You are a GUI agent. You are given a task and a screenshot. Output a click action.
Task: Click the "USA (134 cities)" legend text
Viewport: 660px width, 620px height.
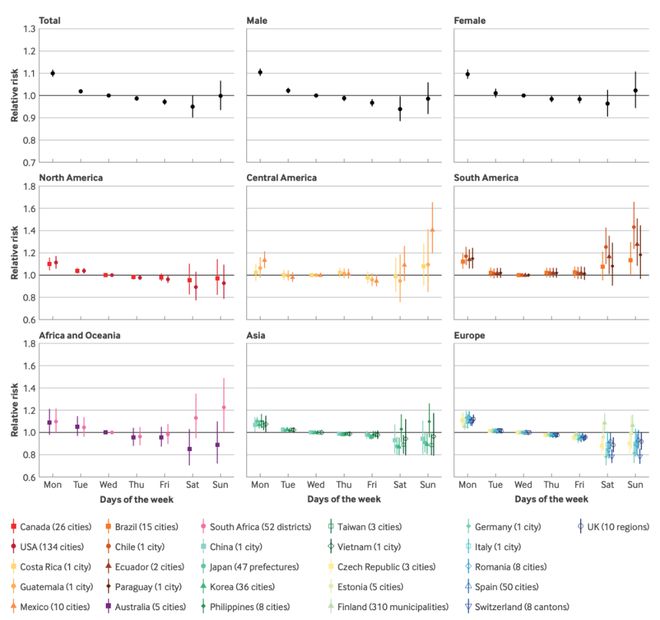(52, 546)
